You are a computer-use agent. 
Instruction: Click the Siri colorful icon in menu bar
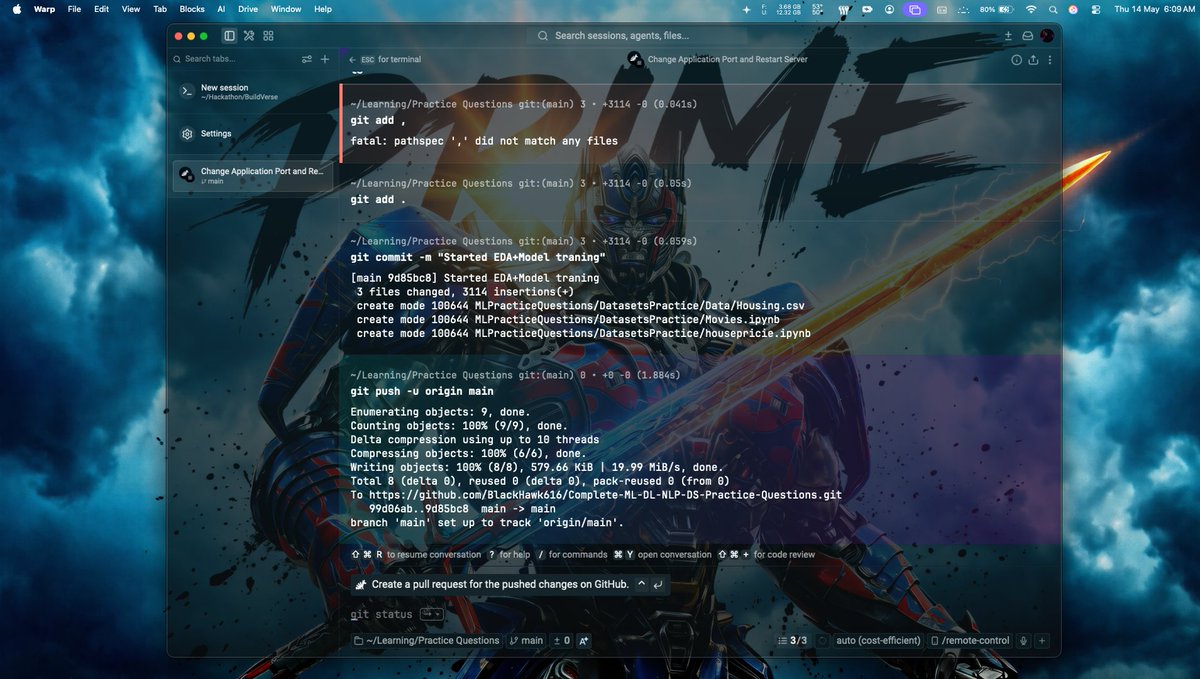pyautogui.click(x=1073, y=9)
